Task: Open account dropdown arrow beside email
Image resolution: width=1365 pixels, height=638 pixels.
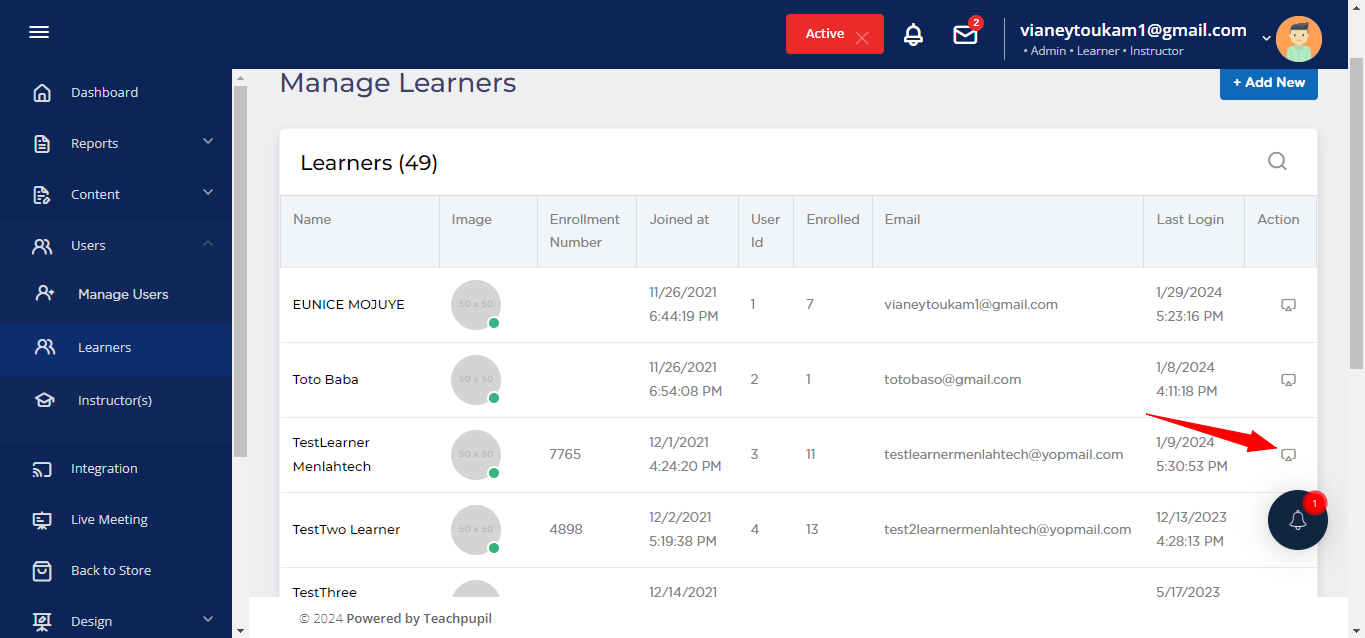Action: coord(1266,38)
